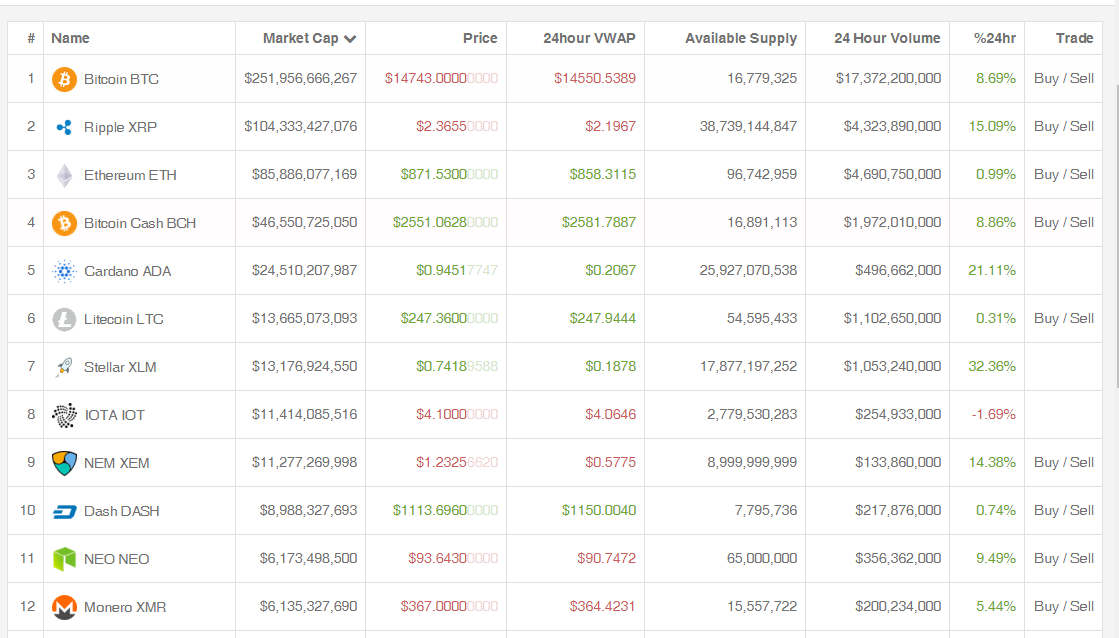Open the Monero XMR name link
This screenshot has height=638, width=1119.
point(125,607)
